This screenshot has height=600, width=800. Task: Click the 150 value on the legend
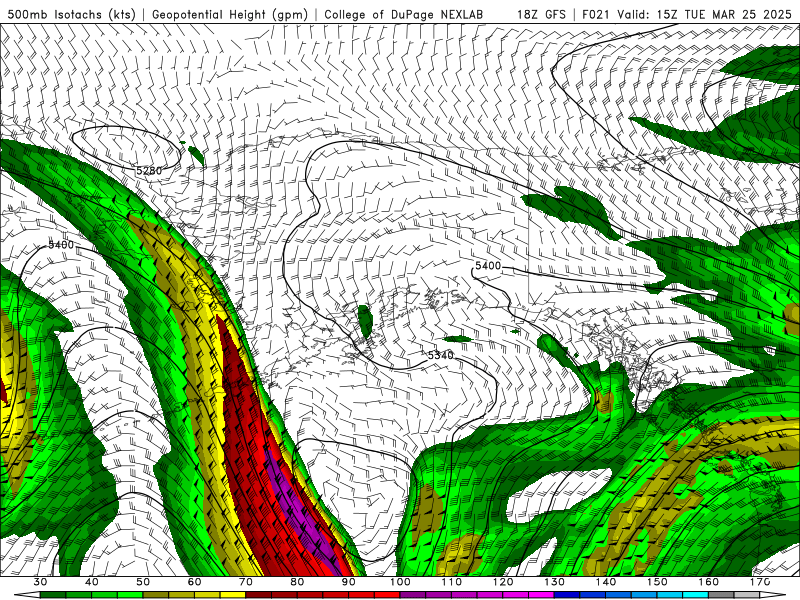[x=658, y=582]
